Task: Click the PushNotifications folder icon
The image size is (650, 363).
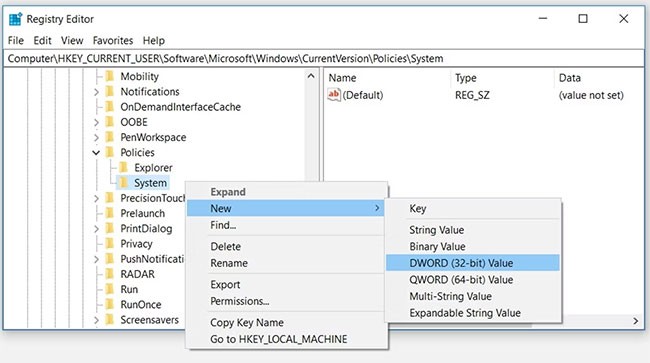Action: pyautogui.click(x=110, y=259)
